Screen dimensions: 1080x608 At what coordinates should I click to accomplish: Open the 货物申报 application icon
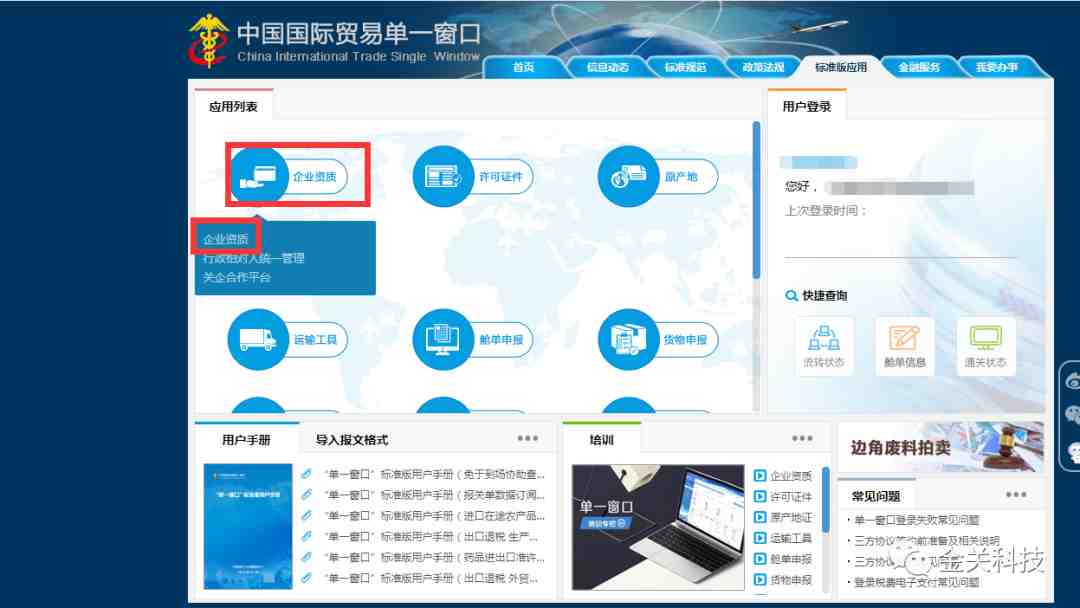tap(627, 340)
